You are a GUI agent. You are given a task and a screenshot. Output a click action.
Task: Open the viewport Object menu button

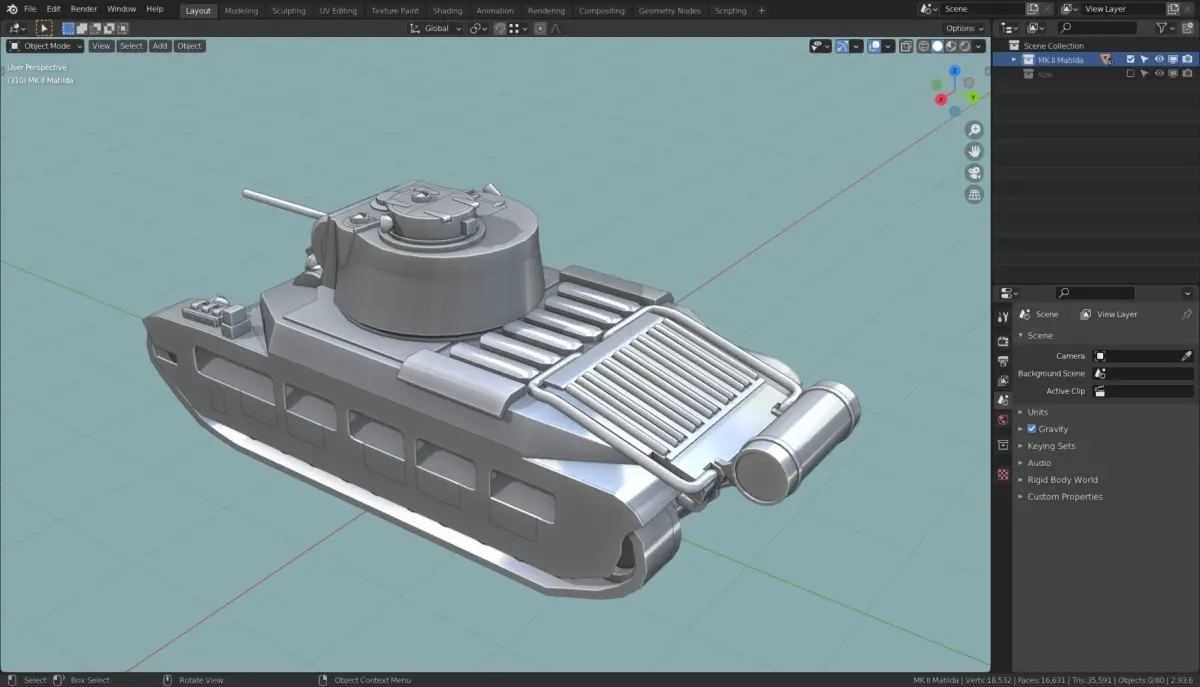coord(189,46)
